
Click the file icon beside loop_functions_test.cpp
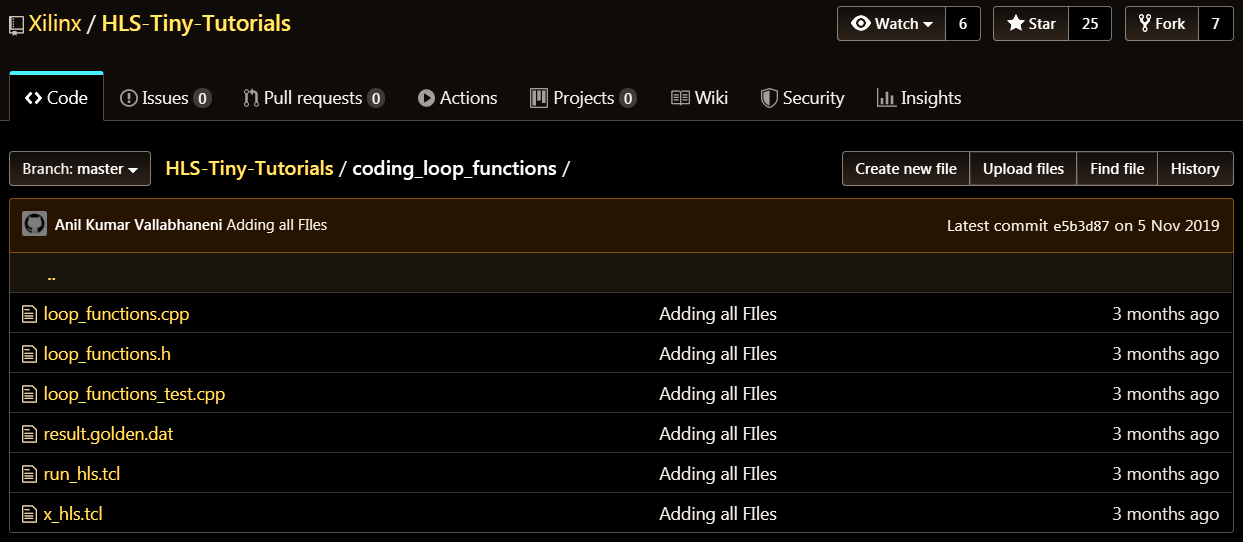(x=29, y=394)
